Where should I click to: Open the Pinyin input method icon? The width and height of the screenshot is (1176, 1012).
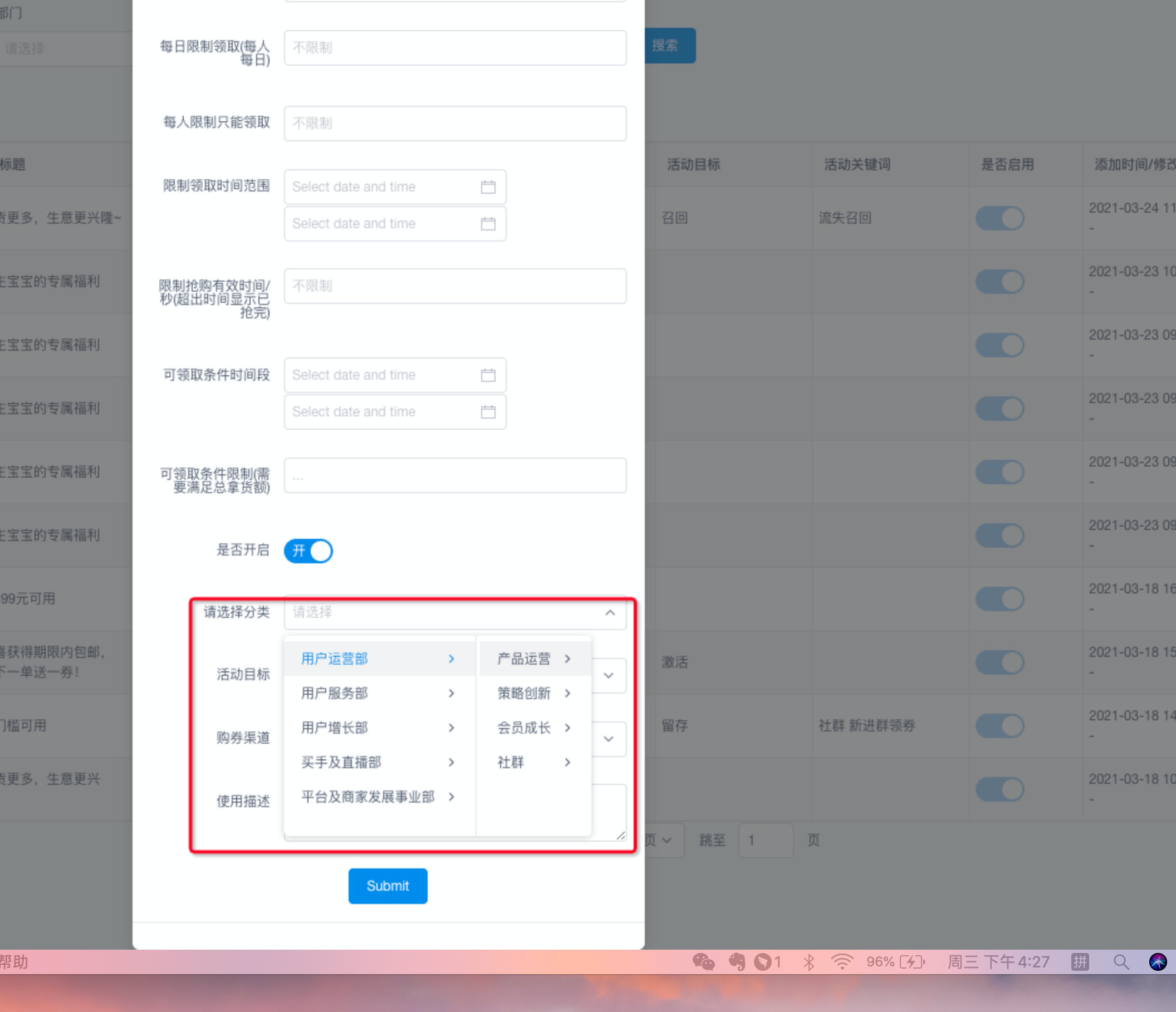click(x=1080, y=961)
